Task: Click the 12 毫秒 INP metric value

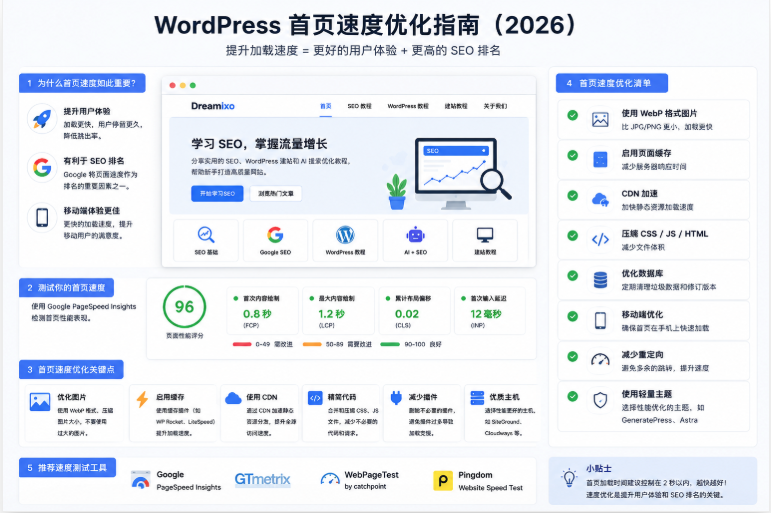Action: (486, 314)
